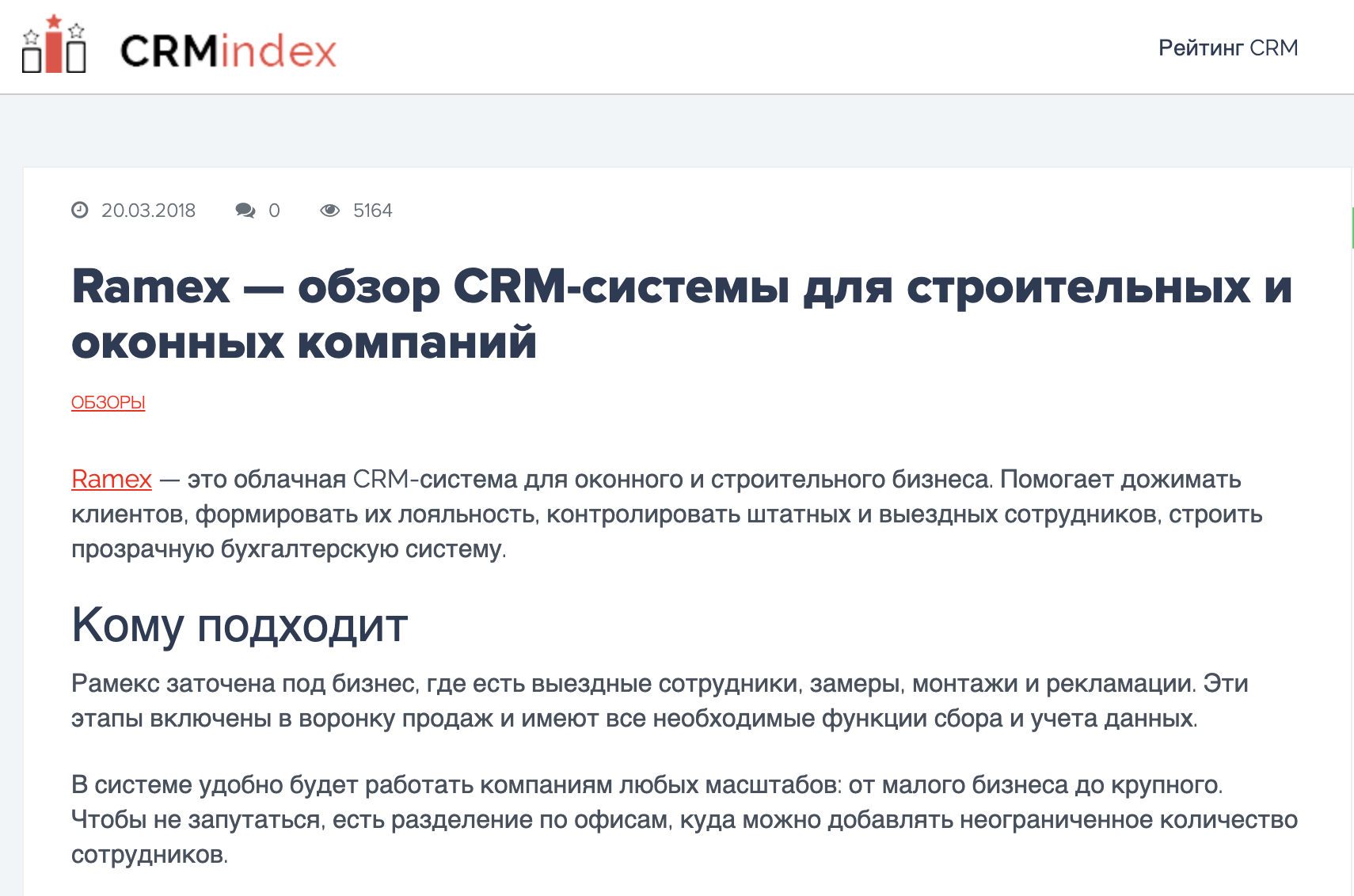
Task: Click the paragraph starting В системе удобно
Action: click(684, 819)
